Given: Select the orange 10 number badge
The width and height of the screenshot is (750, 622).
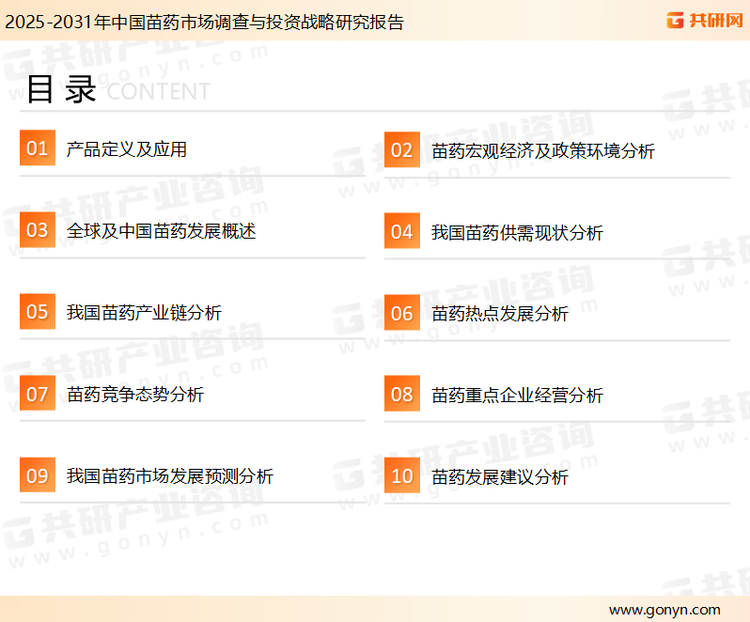Looking at the screenshot, I should tap(402, 476).
